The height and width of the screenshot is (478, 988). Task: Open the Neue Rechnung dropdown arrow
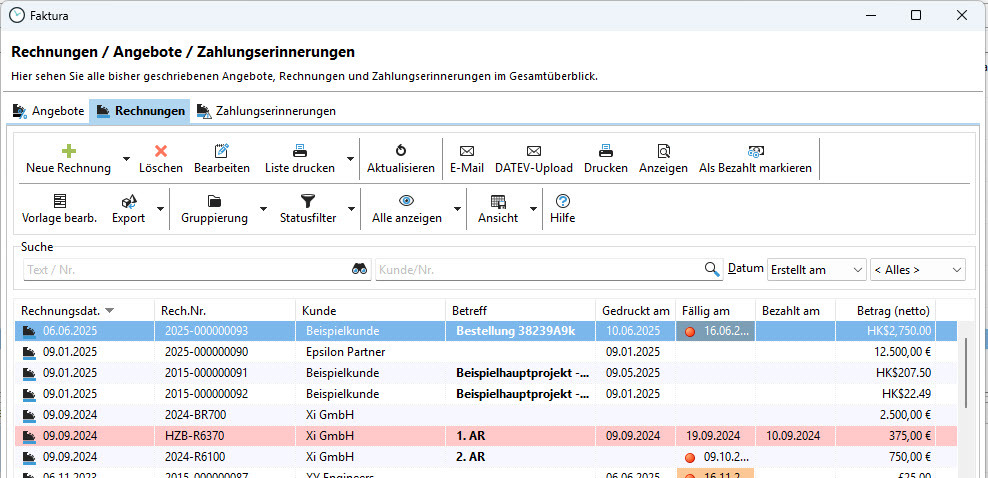(x=127, y=159)
